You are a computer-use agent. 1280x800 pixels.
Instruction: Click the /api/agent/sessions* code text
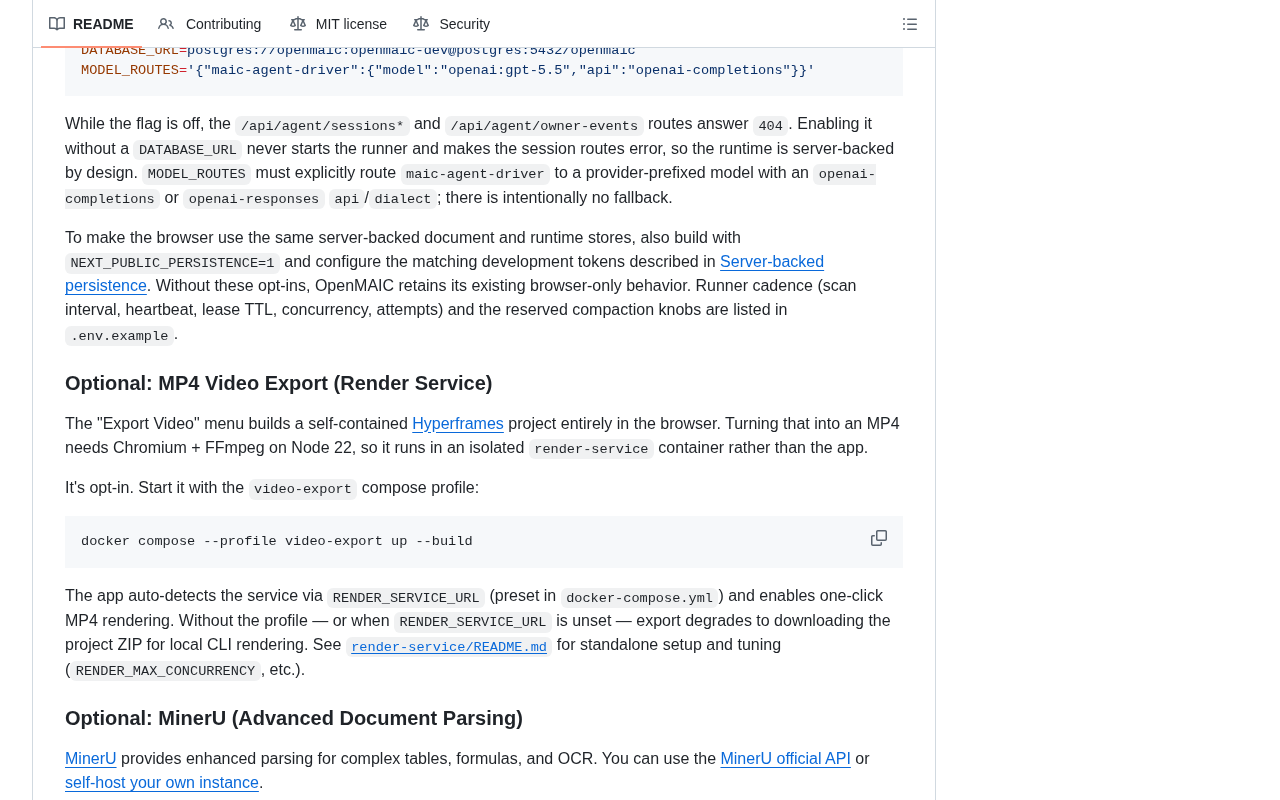point(322,126)
